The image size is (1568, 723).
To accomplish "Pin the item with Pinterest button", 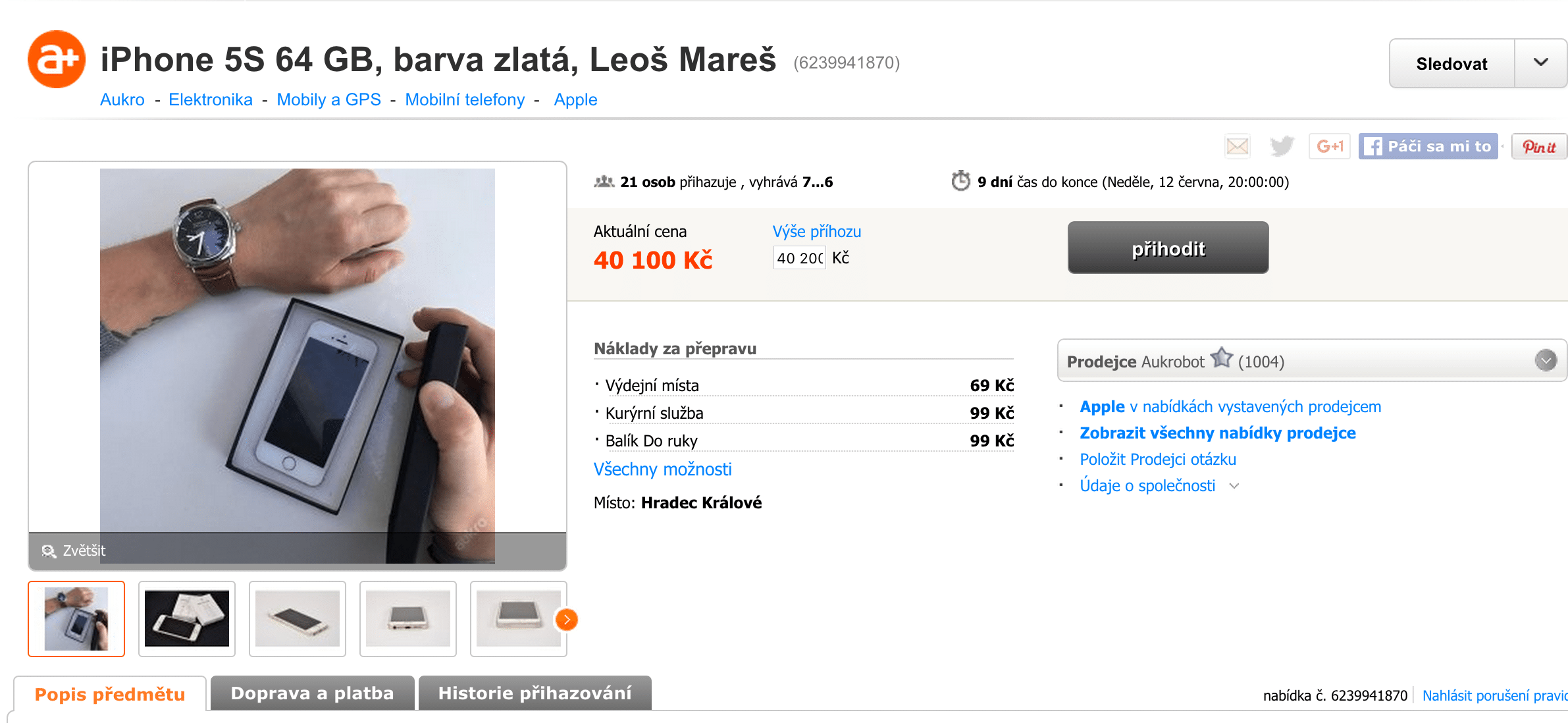I will 1539,146.
